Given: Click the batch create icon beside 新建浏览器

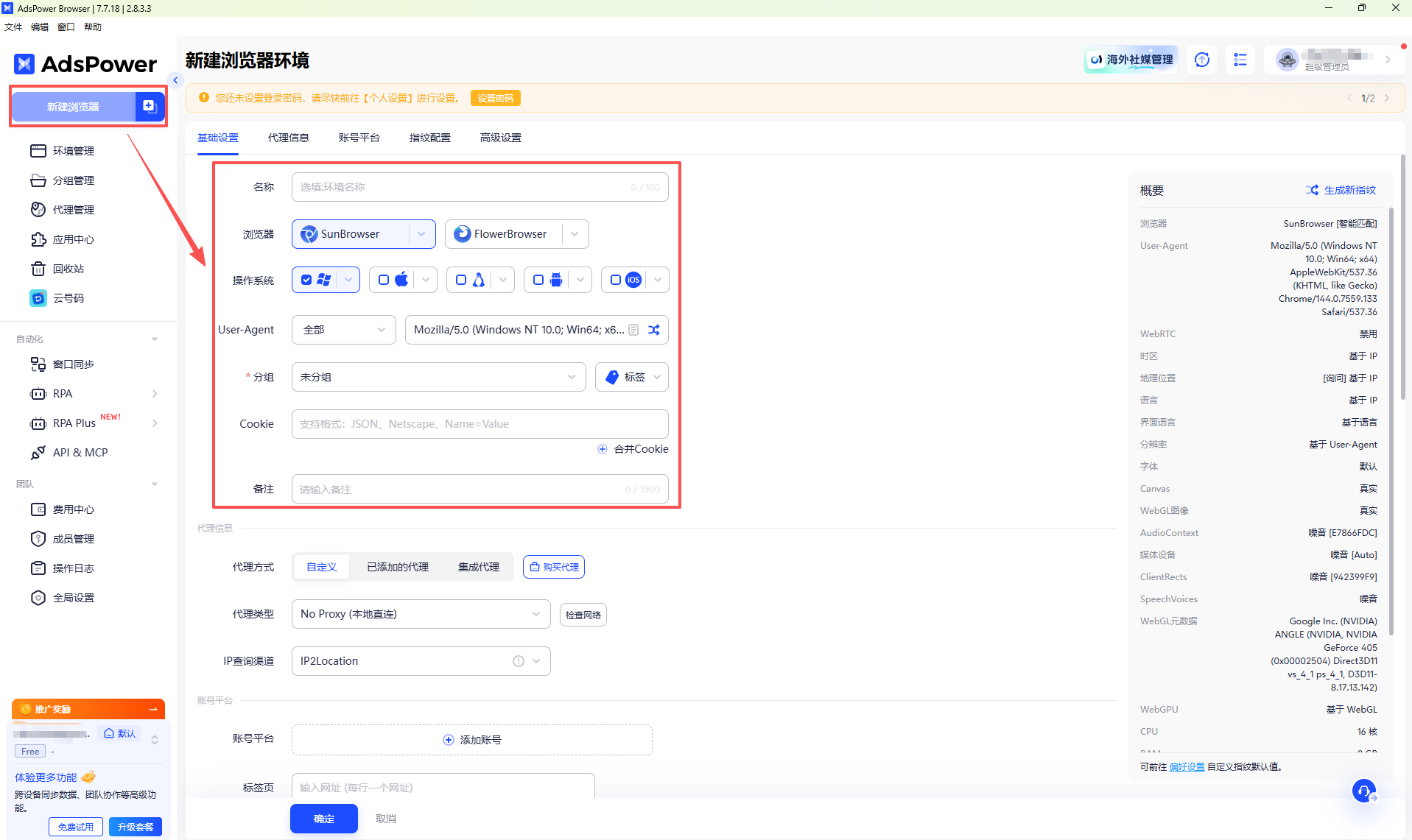Looking at the screenshot, I should [149, 107].
